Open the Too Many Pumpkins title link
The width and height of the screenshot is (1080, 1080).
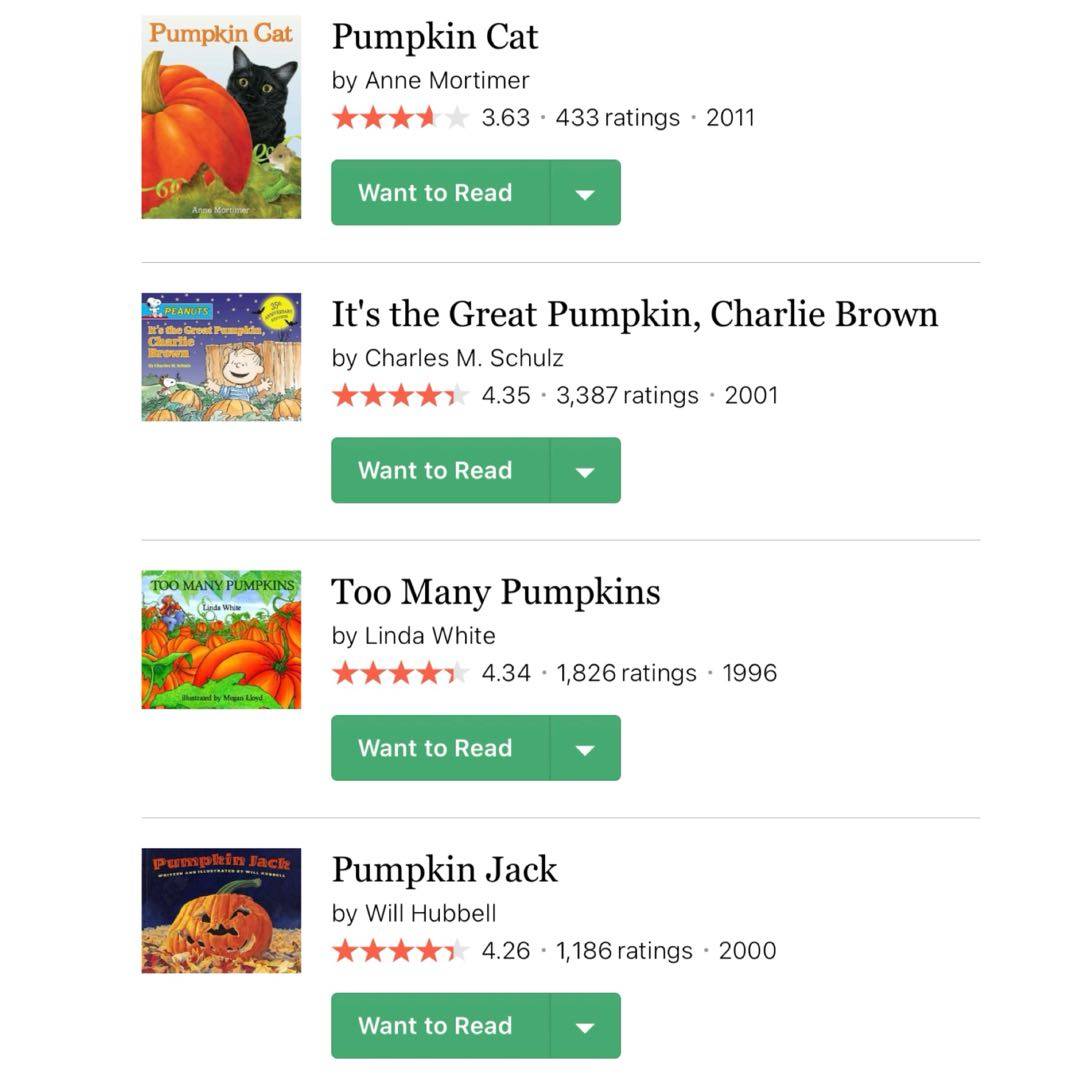click(x=496, y=592)
